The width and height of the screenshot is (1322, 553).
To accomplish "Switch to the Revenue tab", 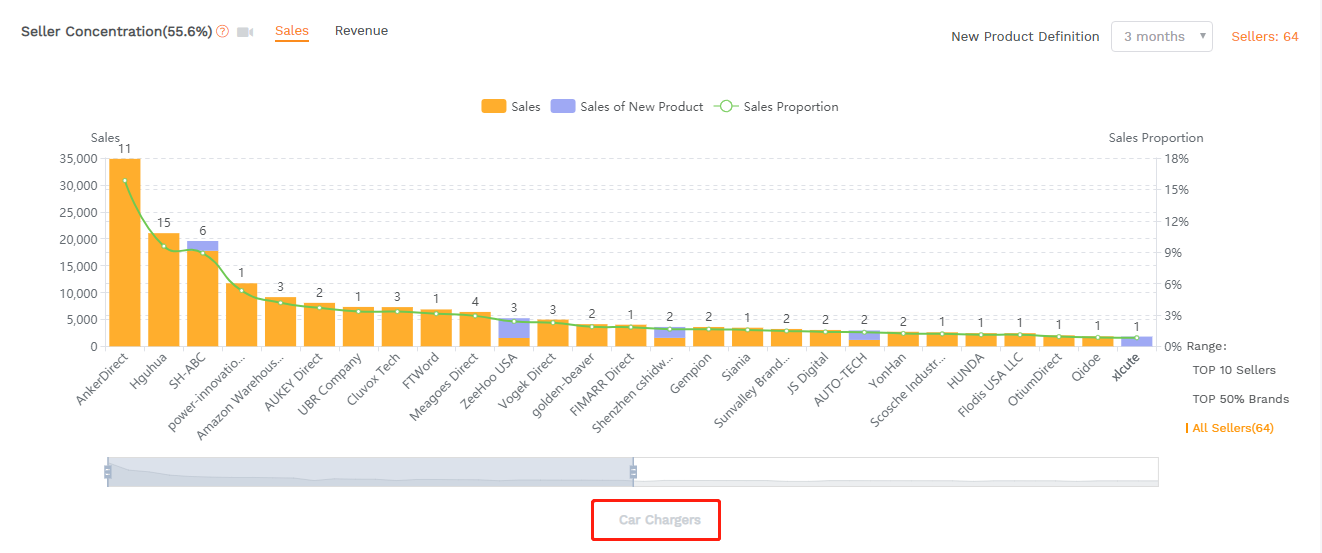I will [x=361, y=31].
